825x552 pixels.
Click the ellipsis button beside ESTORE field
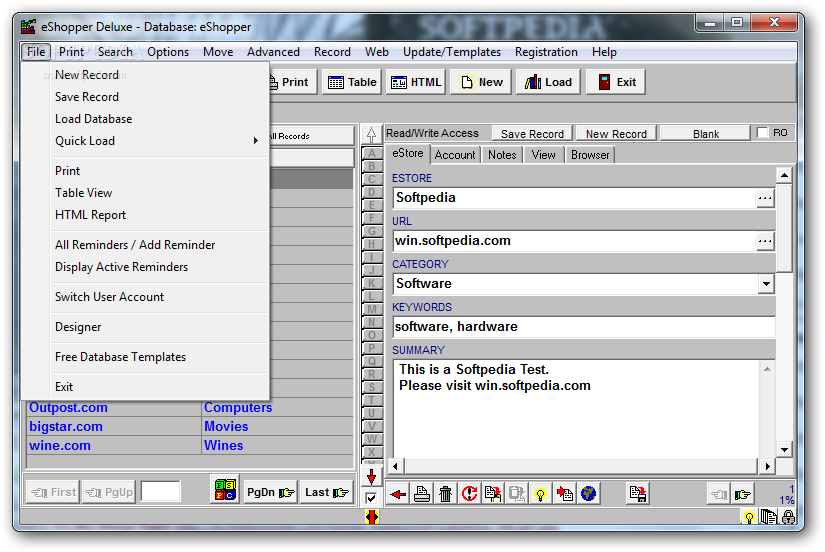point(765,198)
